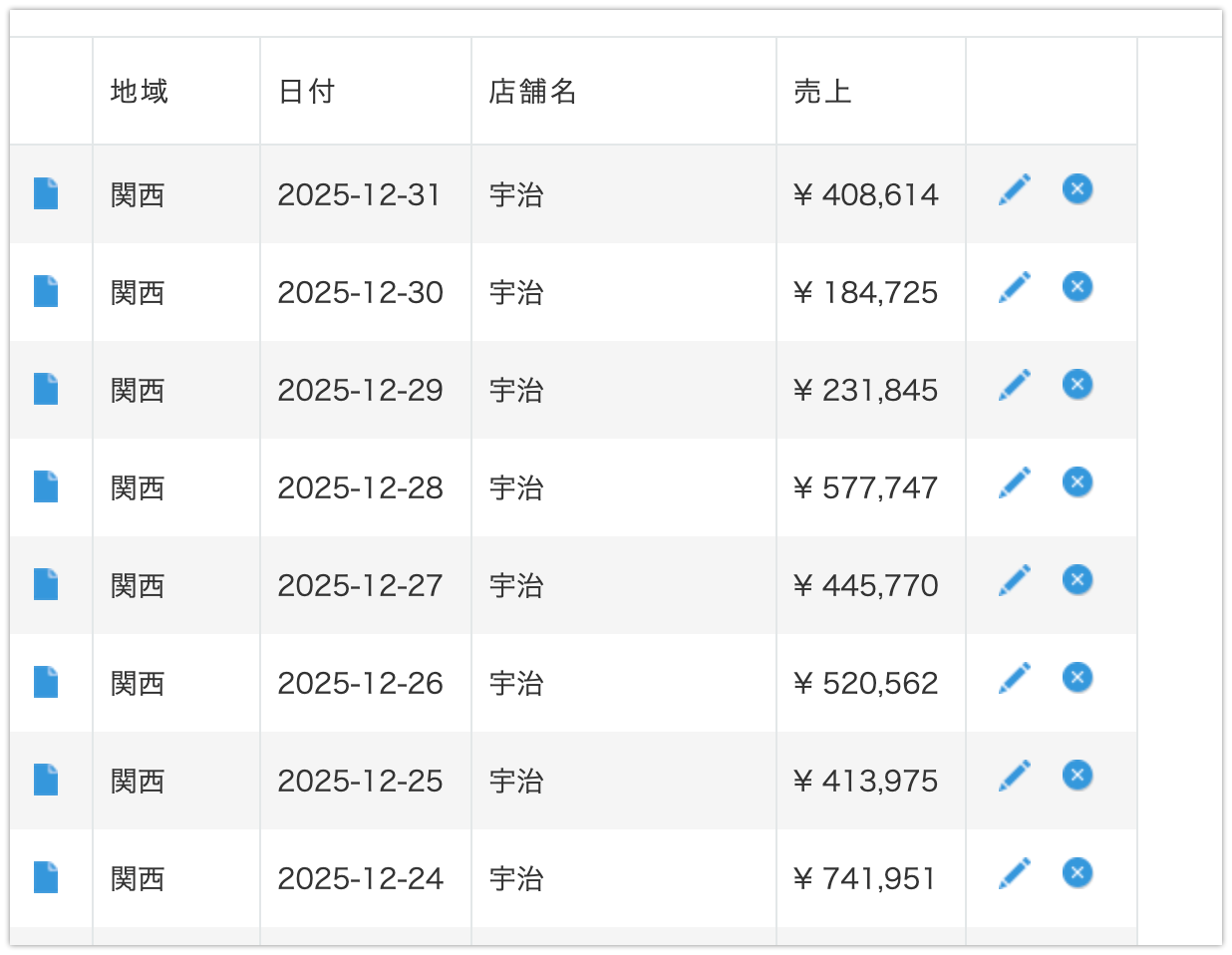Image resolution: width=1232 pixels, height=955 pixels.
Task: Edit the 2025-12-29 record
Action: pyautogui.click(x=1014, y=385)
